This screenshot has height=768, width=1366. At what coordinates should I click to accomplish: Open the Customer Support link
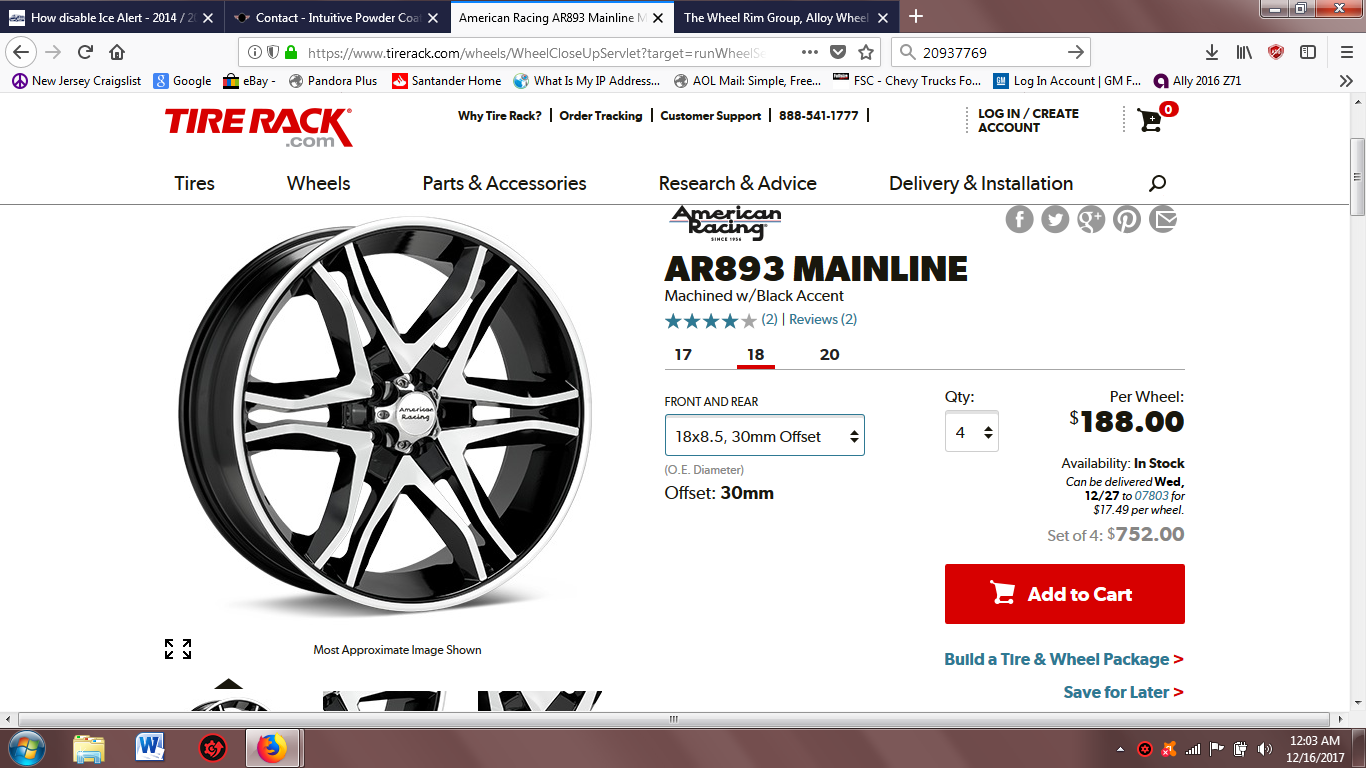710,116
